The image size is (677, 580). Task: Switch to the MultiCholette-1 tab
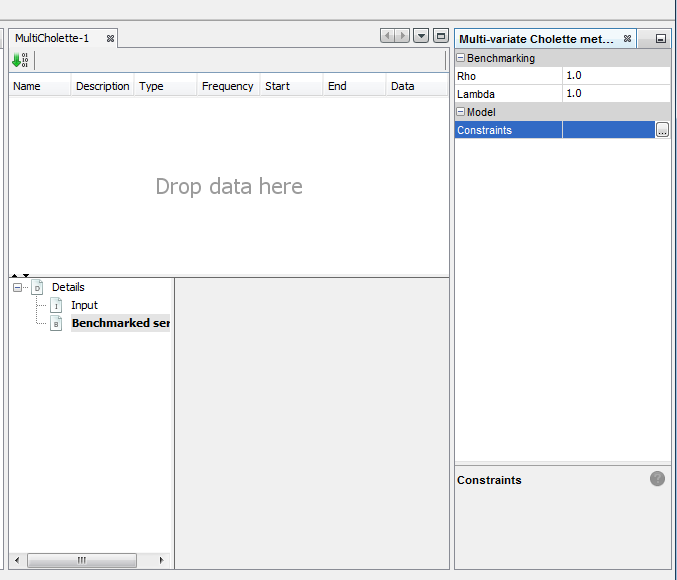[52, 38]
